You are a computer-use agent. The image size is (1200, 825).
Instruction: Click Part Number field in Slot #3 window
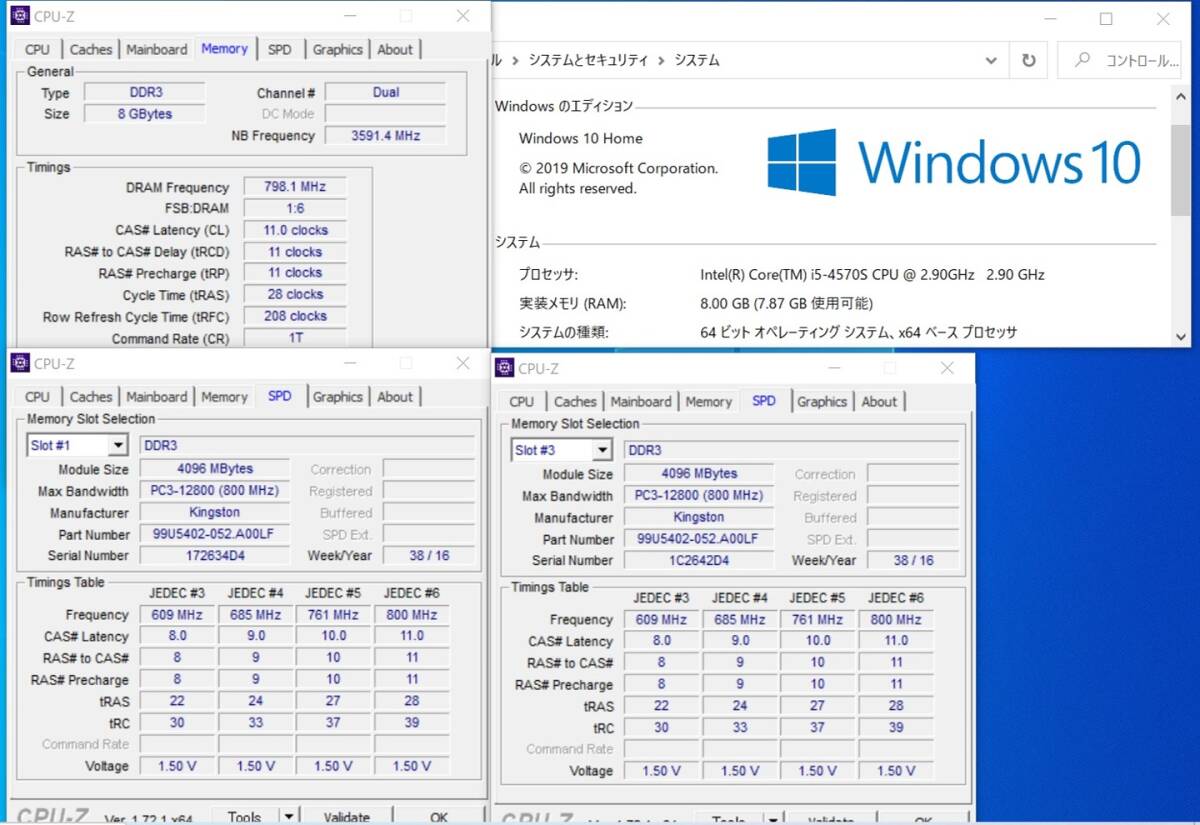(x=698, y=539)
